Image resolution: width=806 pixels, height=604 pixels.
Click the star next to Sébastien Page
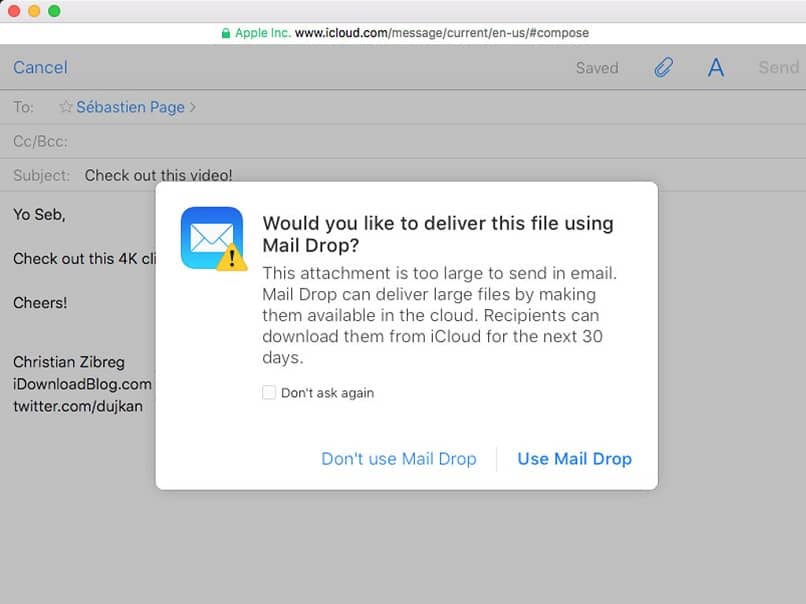click(x=66, y=106)
